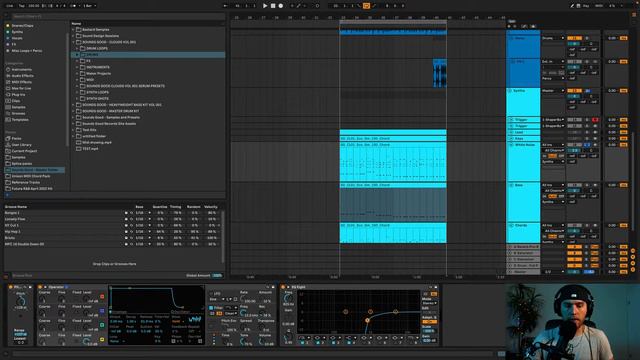Screen dimensions: 640x360
Task: Open the Synths collection
Action: 17,32
